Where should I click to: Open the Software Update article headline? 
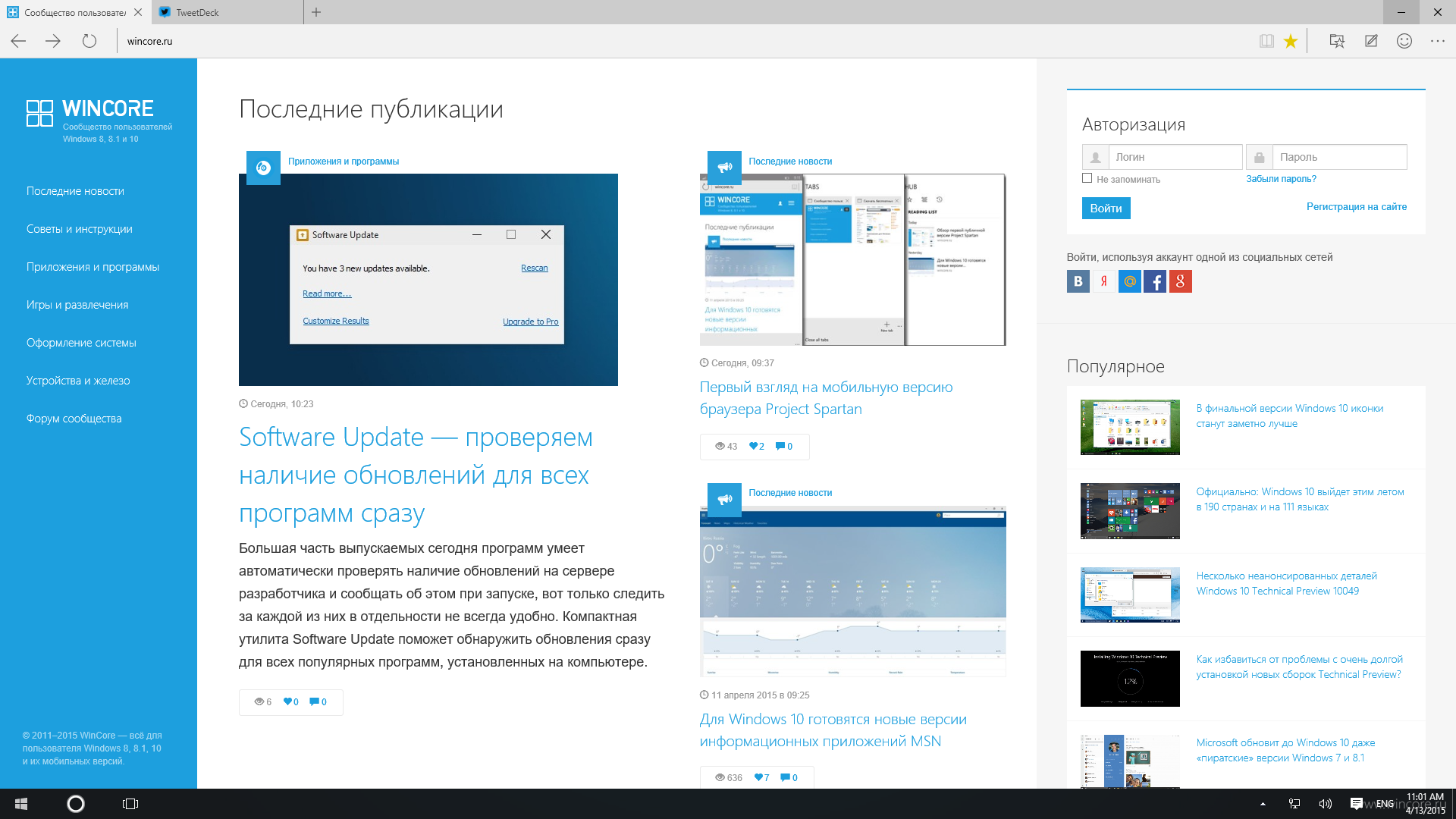click(x=416, y=475)
